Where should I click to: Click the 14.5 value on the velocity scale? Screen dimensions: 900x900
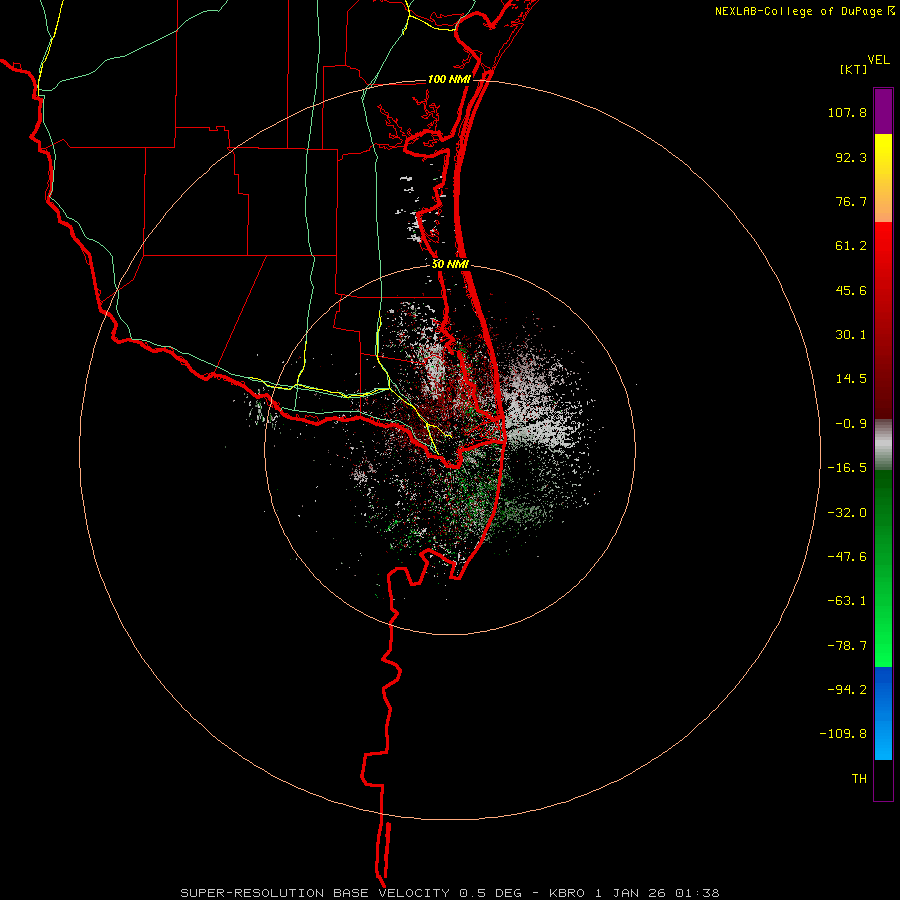tap(851, 379)
